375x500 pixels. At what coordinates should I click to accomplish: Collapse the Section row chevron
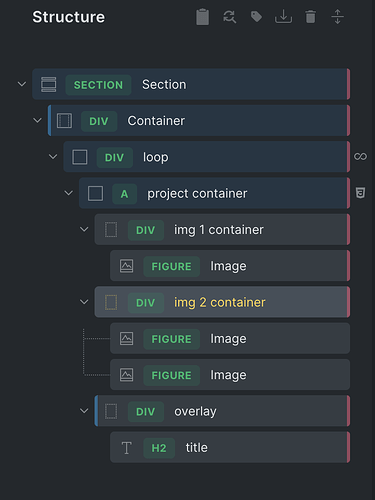(22, 84)
